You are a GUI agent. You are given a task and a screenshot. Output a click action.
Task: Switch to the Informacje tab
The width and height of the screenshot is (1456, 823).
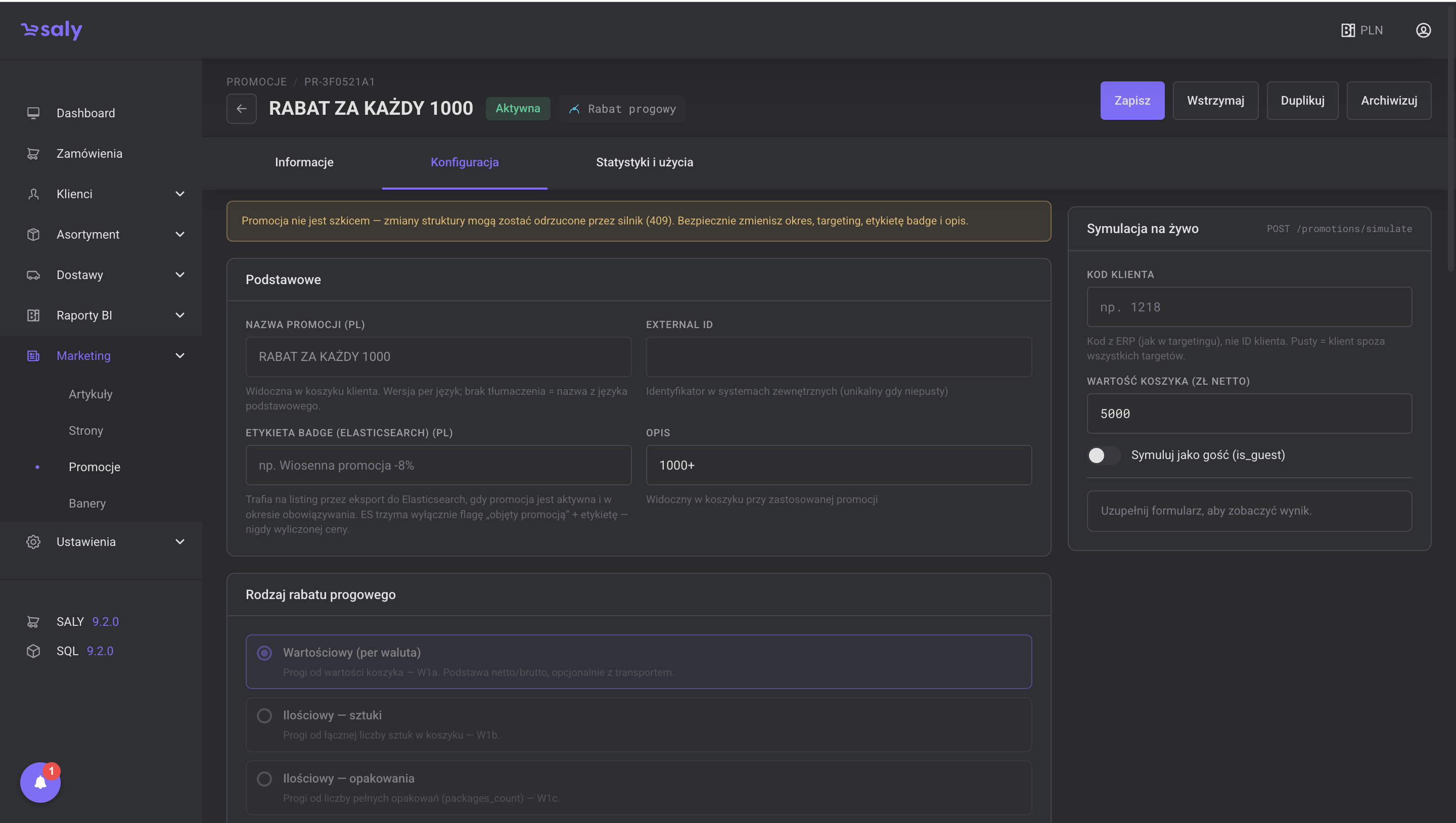click(x=304, y=162)
